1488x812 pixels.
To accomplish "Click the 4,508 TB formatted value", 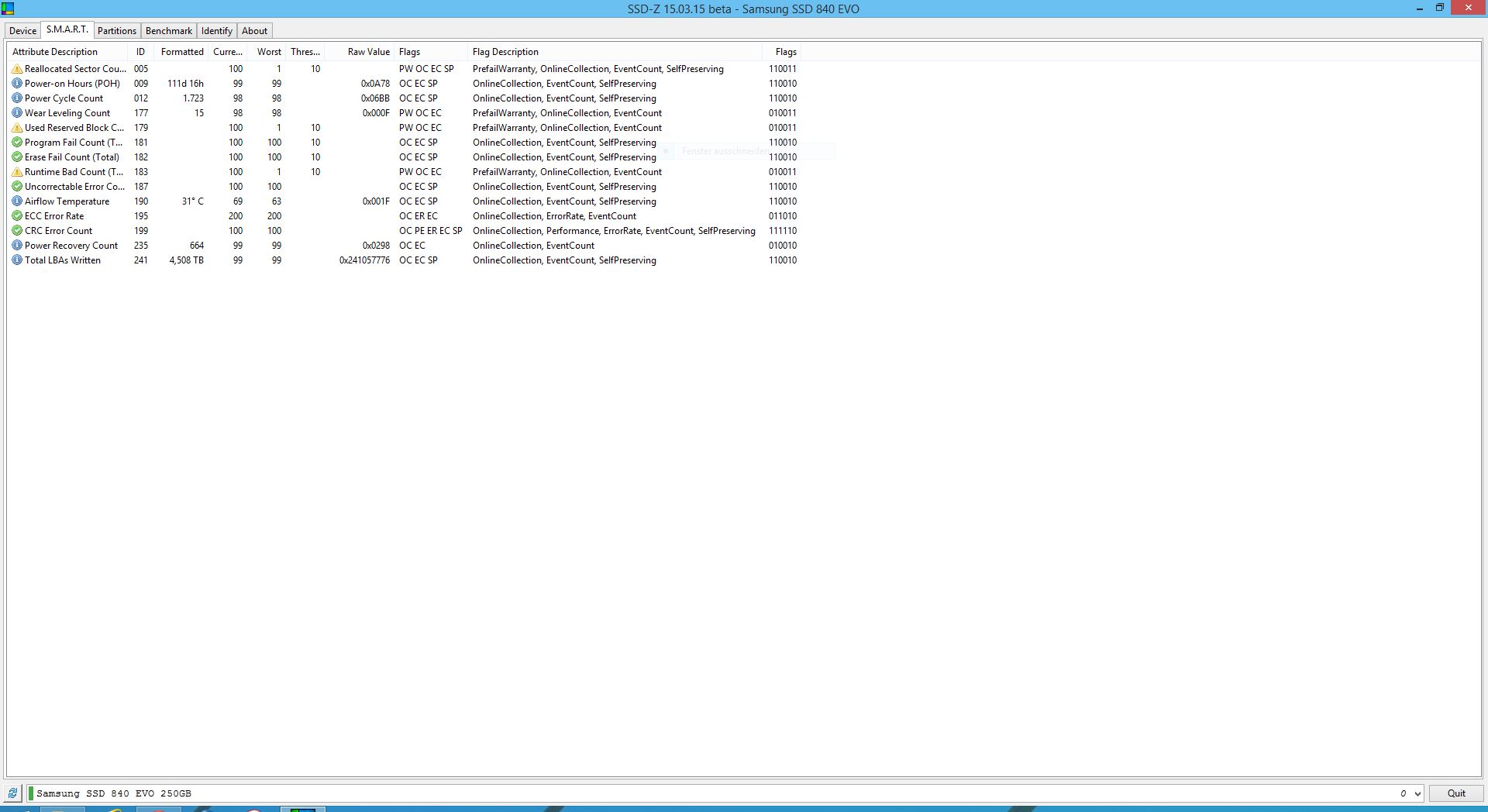I will point(186,260).
